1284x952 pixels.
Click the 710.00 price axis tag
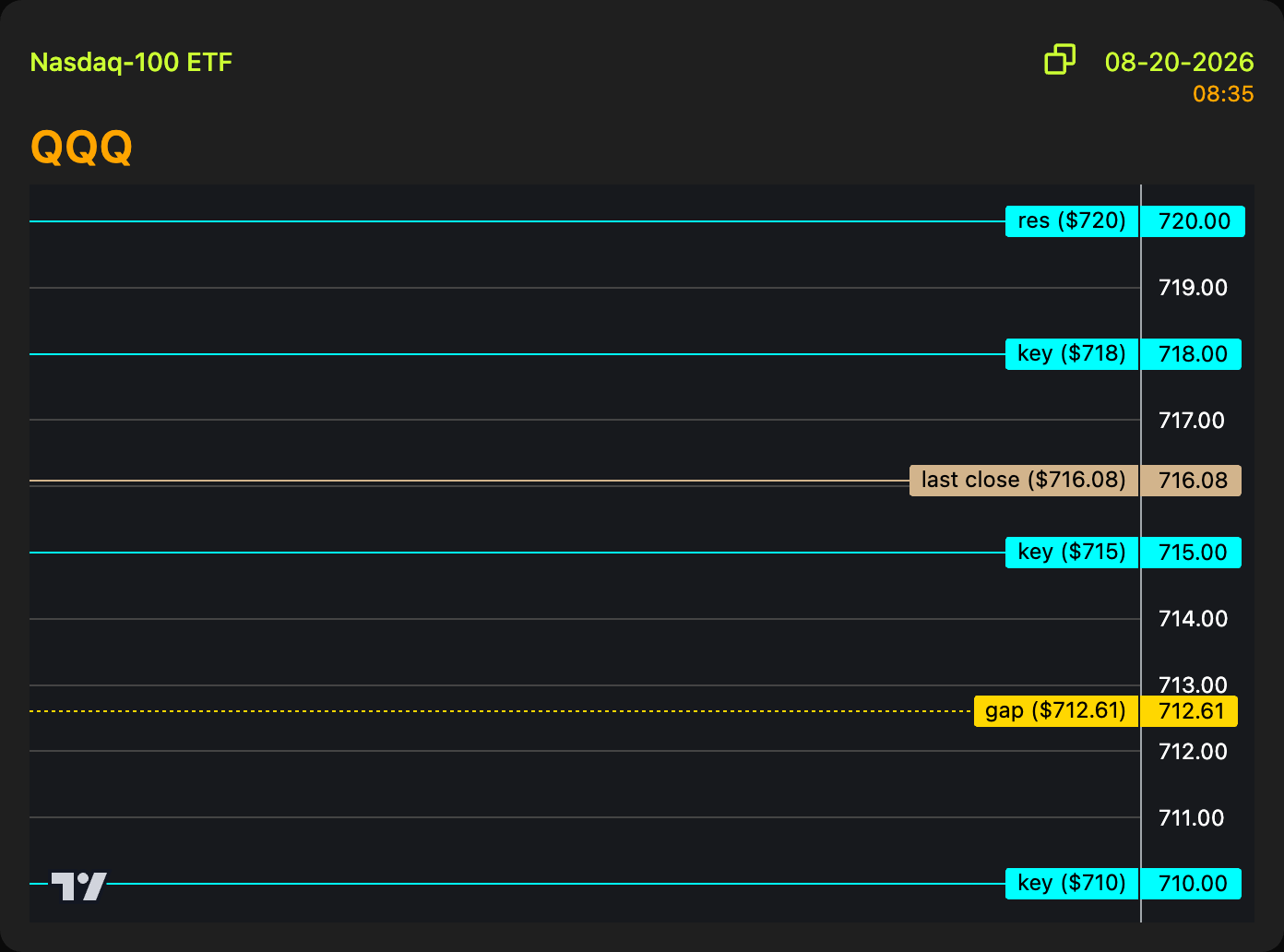coord(1192,884)
